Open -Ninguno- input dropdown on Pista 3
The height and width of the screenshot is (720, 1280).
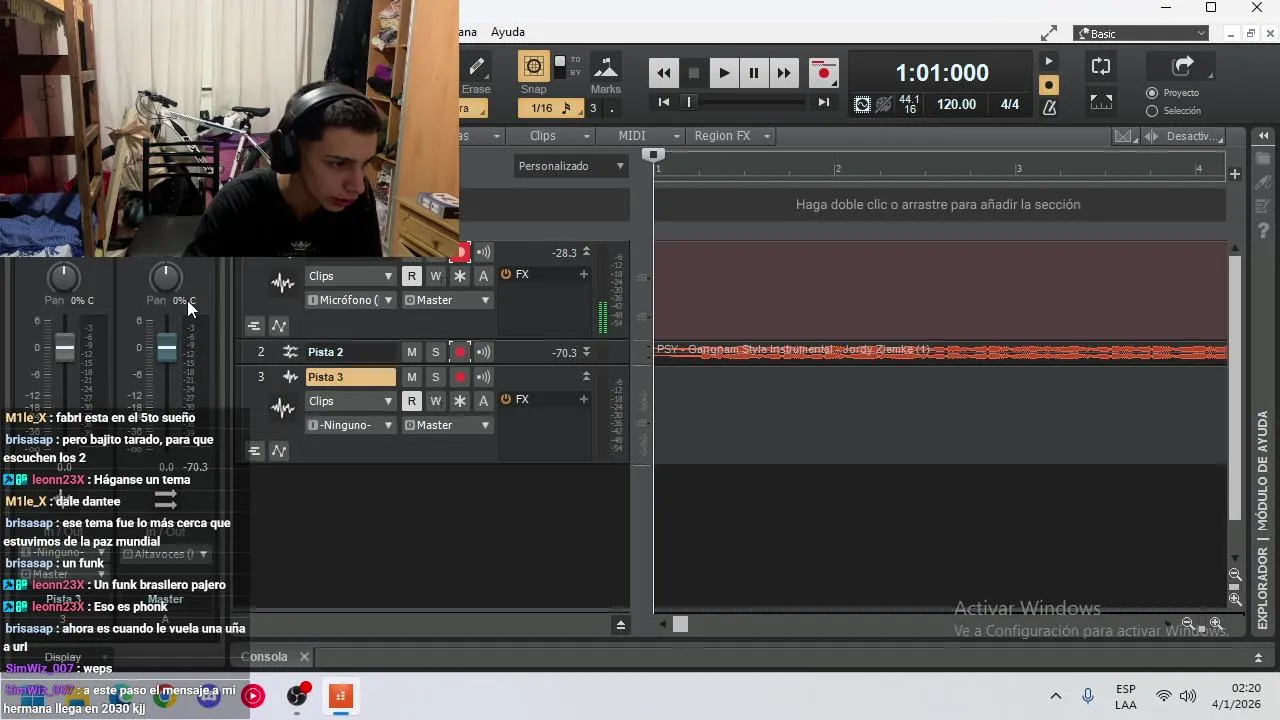click(x=350, y=425)
